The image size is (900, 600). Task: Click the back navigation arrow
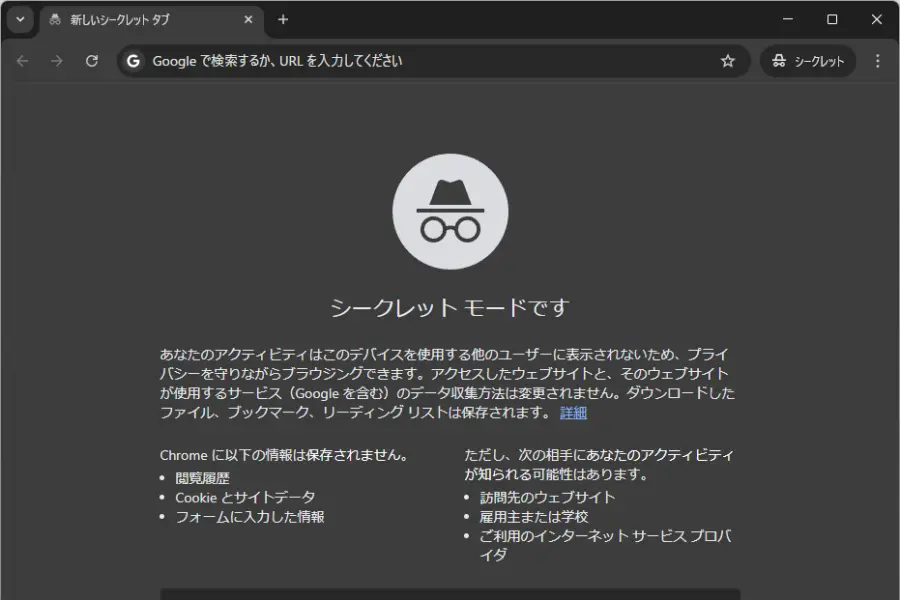(22, 61)
